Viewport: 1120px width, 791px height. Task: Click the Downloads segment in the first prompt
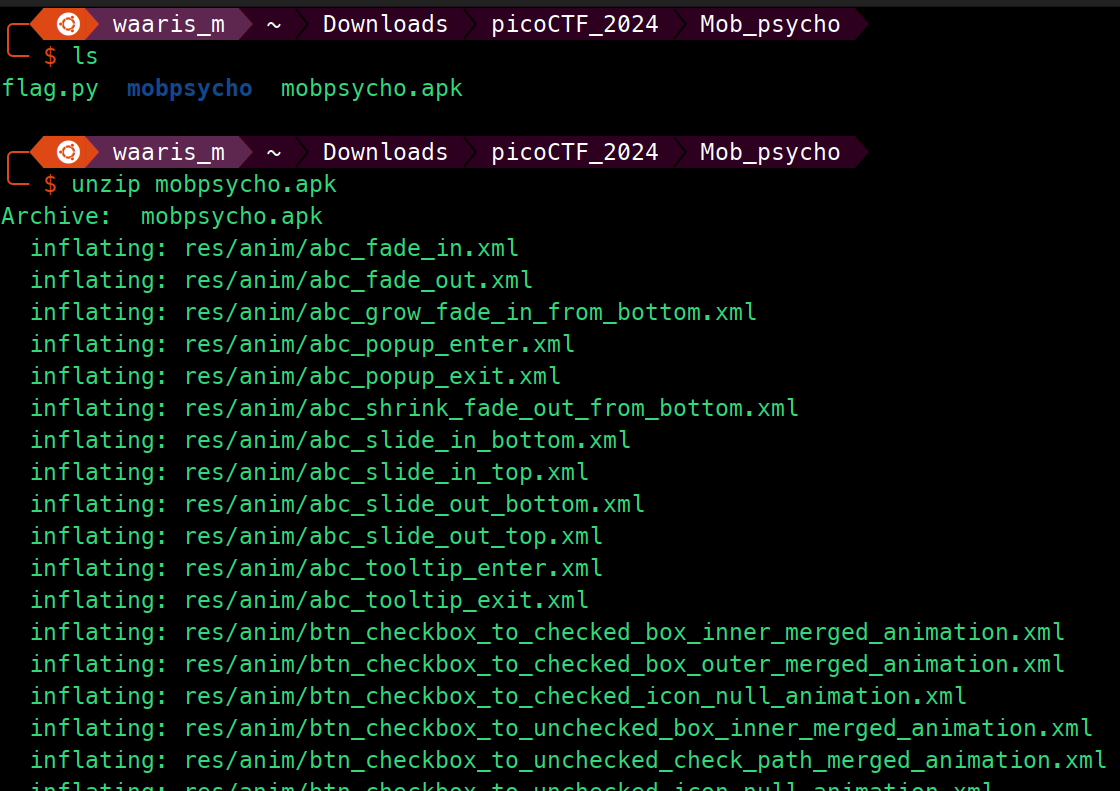(385, 24)
